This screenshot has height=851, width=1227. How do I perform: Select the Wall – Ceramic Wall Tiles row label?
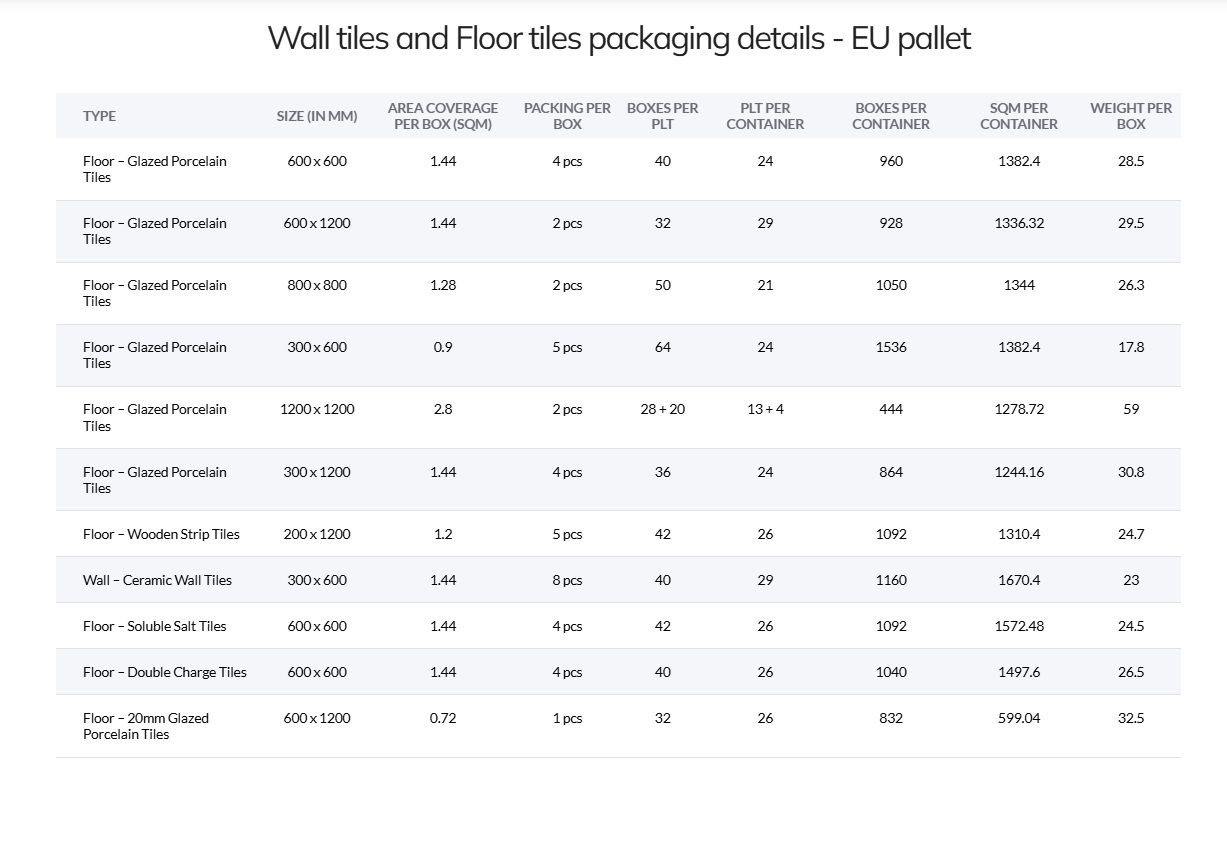click(x=157, y=580)
